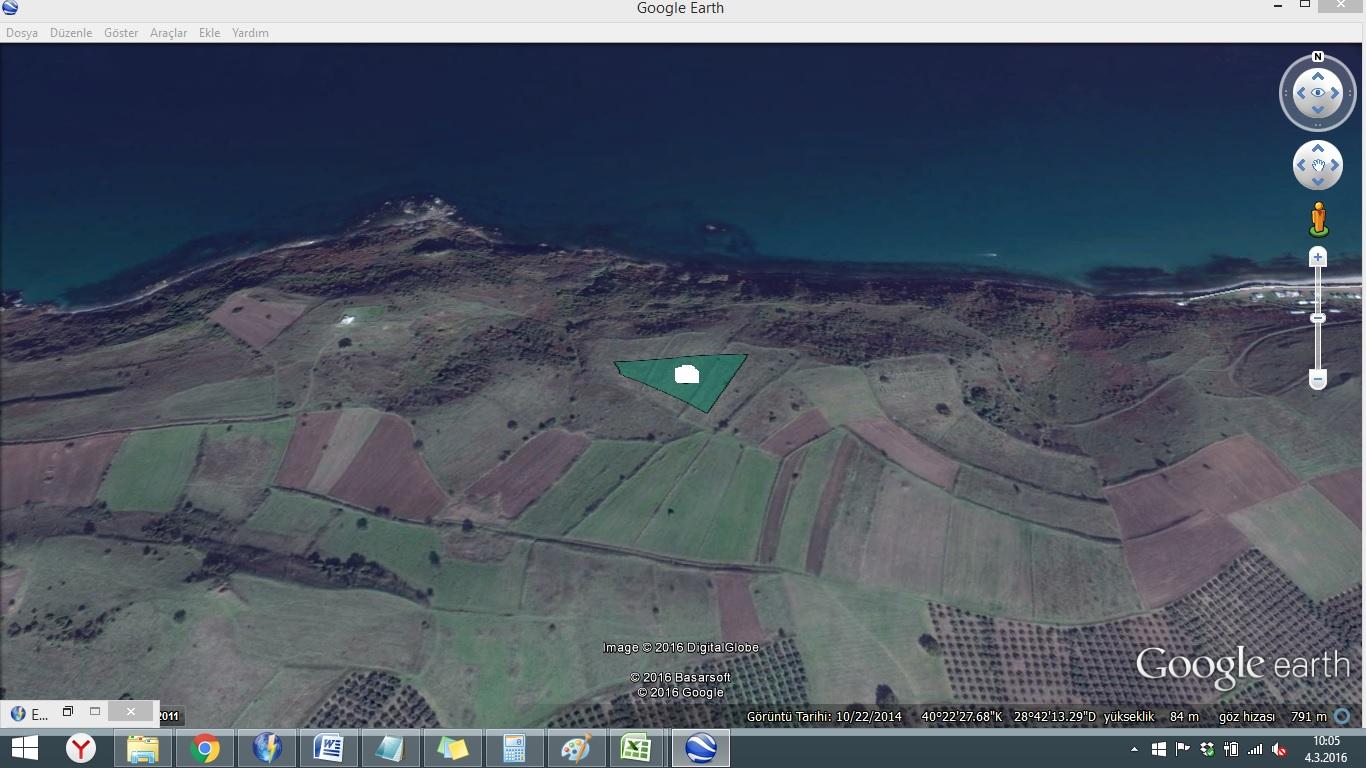This screenshot has width=1366, height=768.
Task: Expand the Yardım menu
Action: coord(250,33)
